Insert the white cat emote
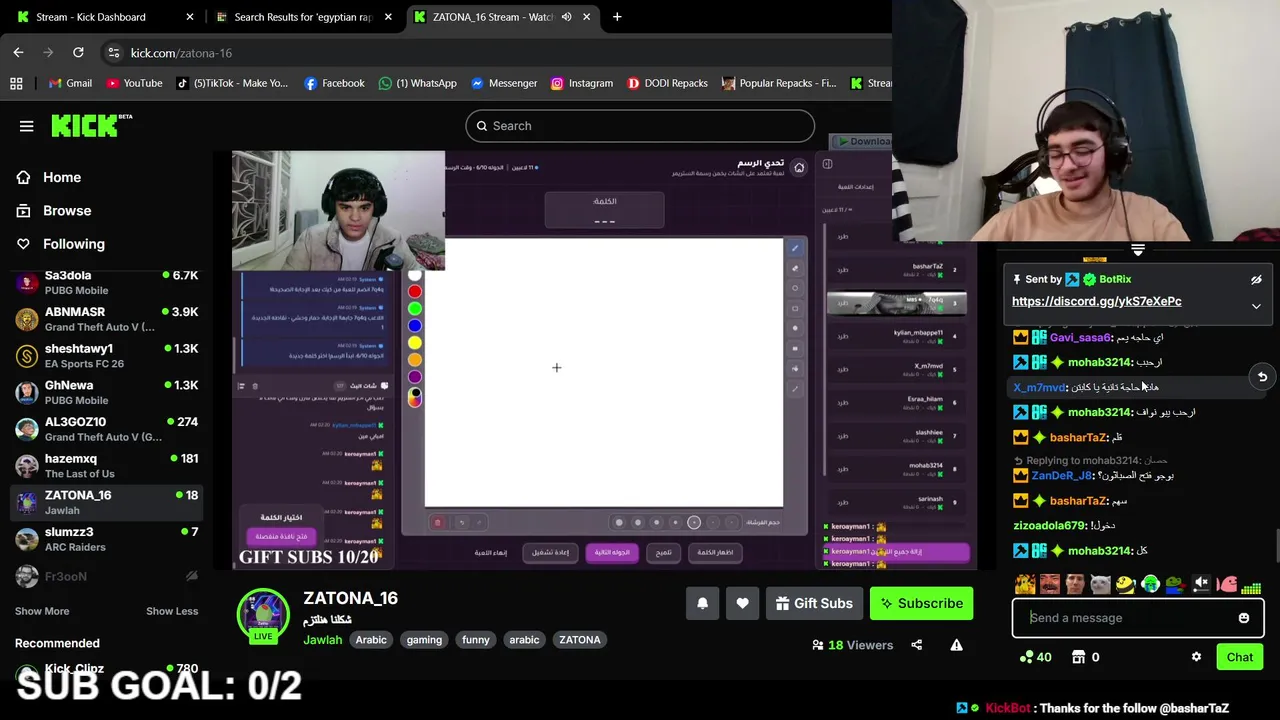The height and width of the screenshot is (720, 1280). point(1100,584)
